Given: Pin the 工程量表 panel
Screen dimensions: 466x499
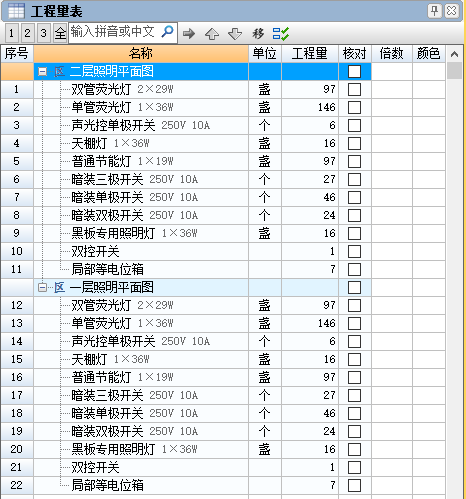Looking at the screenshot, I should pyautogui.click(x=435, y=11).
